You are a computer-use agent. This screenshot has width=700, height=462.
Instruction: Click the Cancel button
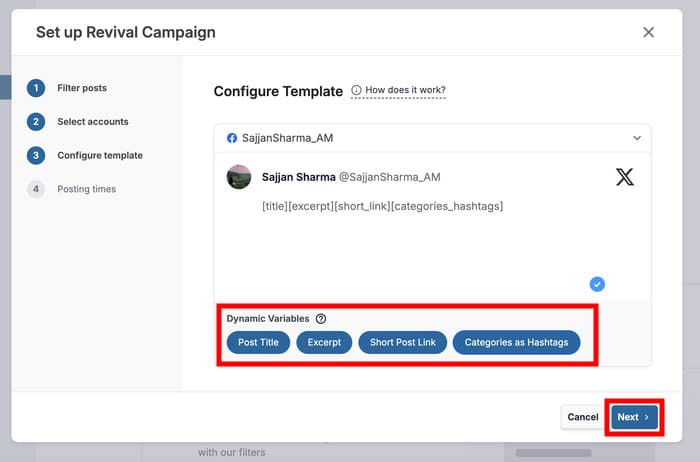582,417
